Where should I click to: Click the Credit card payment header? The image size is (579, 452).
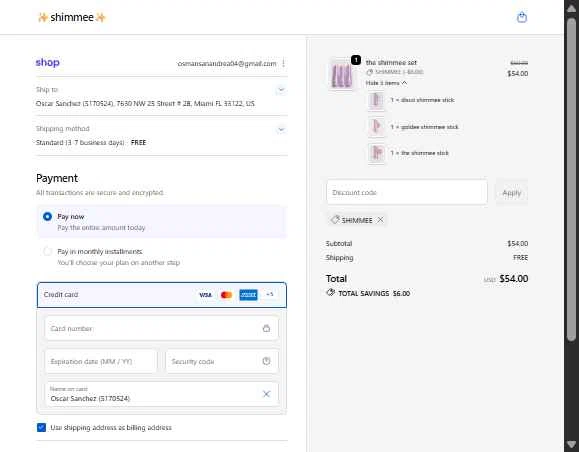(162, 295)
